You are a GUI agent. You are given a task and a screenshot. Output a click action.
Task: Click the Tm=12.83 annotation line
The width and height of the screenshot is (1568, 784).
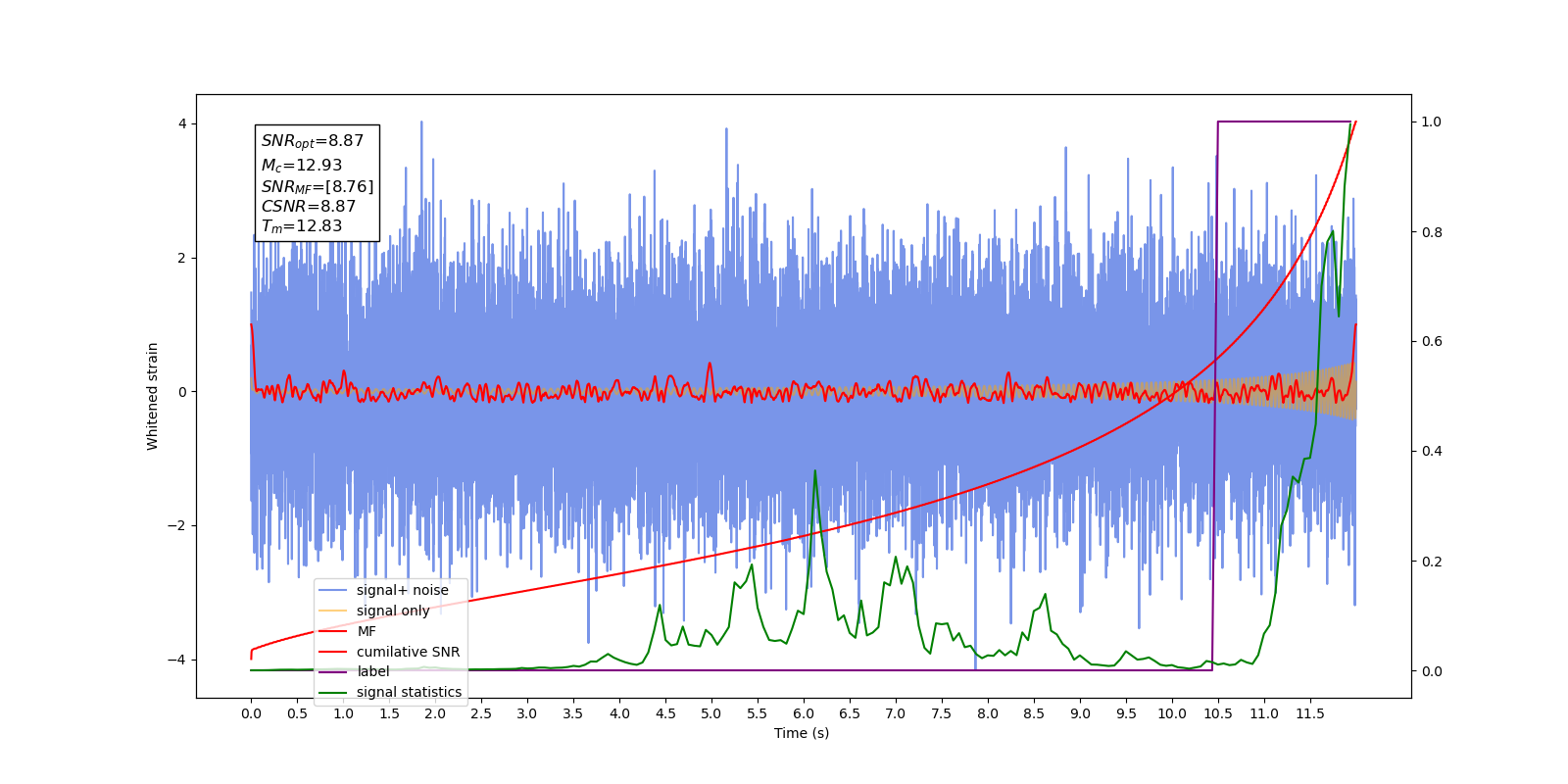click(302, 226)
